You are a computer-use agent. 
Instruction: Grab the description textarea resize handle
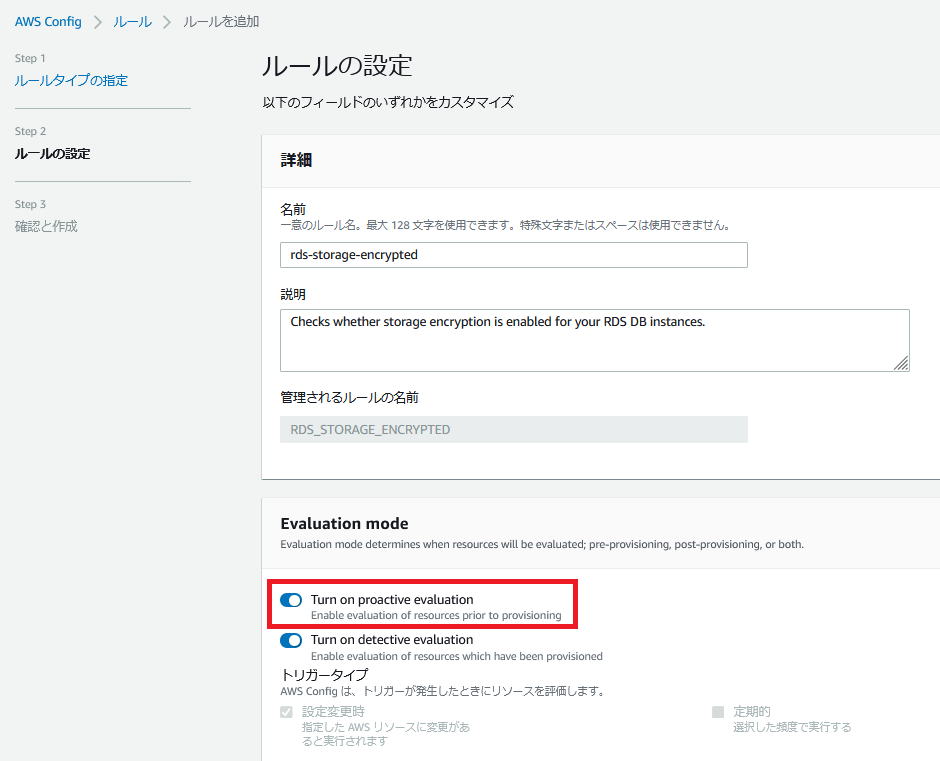901,363
